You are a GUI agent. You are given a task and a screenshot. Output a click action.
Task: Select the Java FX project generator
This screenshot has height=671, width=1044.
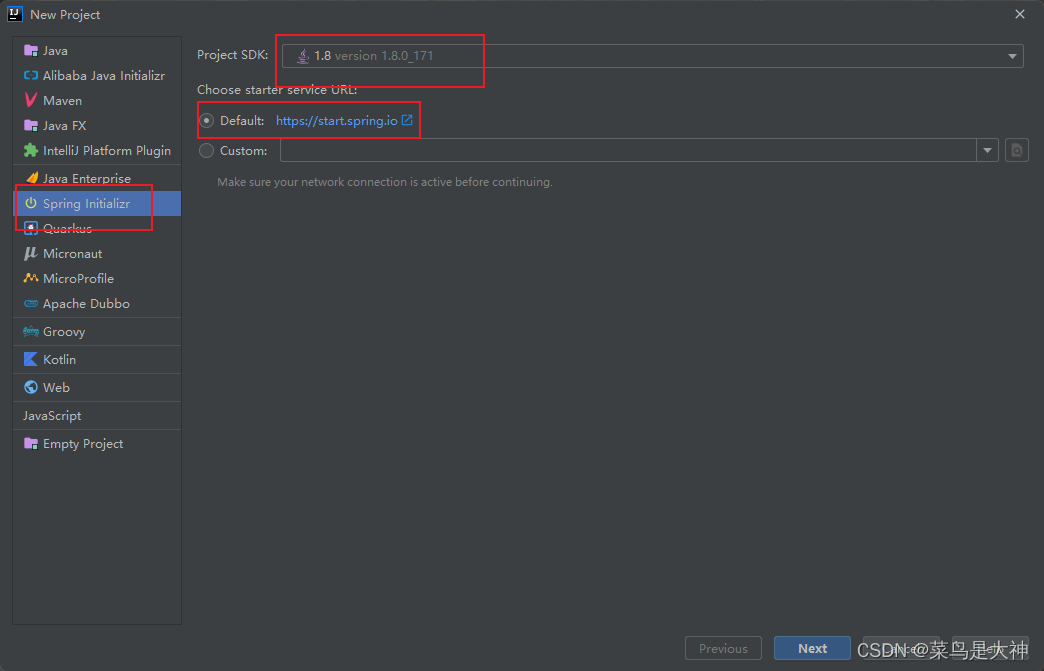click(33, 125)
